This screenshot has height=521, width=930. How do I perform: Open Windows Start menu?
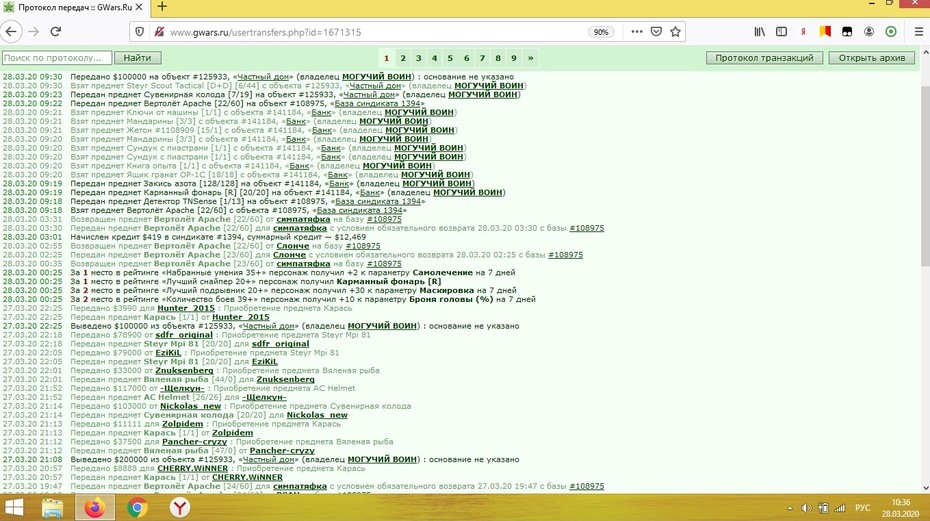(14, 508)
